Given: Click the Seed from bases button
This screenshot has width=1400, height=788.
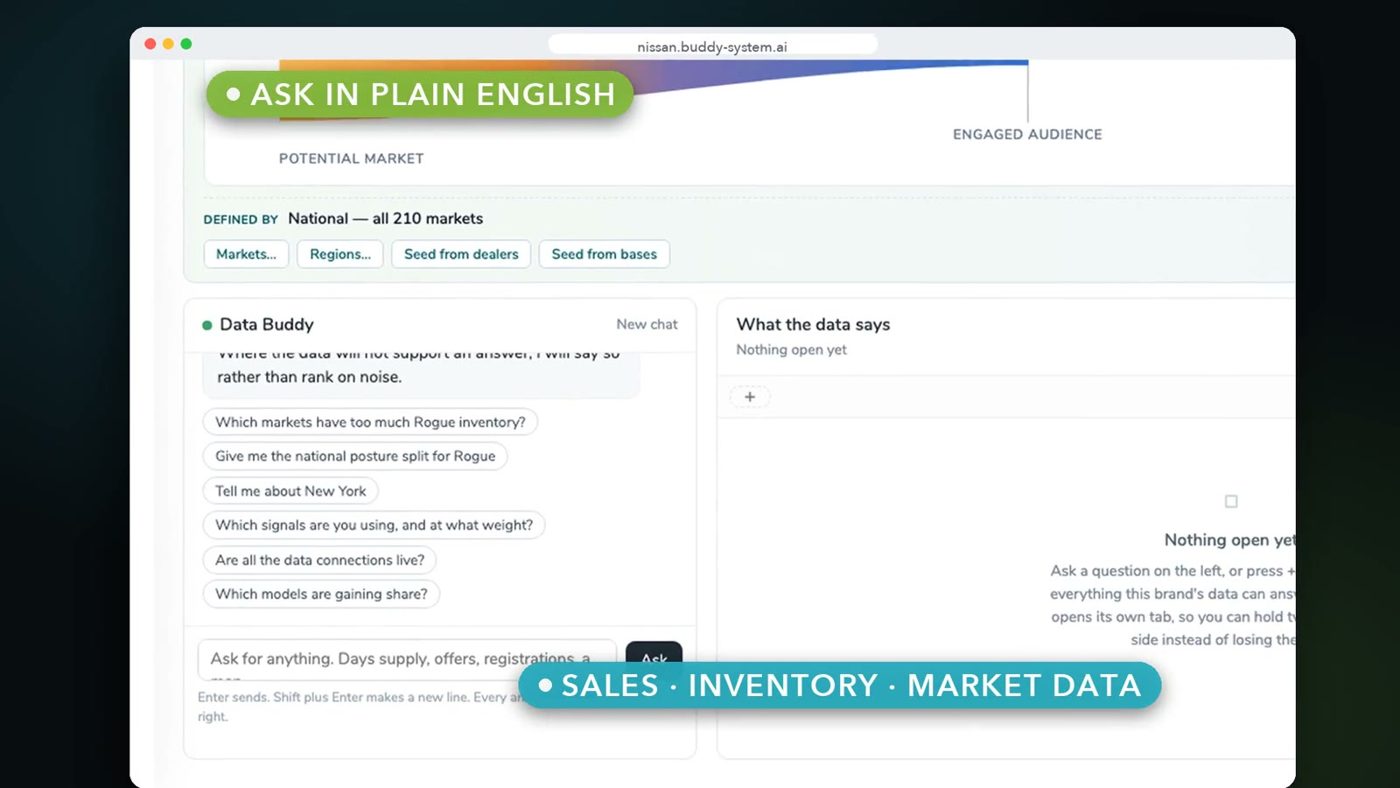Looking at the screenshot, I should (604, 254).
